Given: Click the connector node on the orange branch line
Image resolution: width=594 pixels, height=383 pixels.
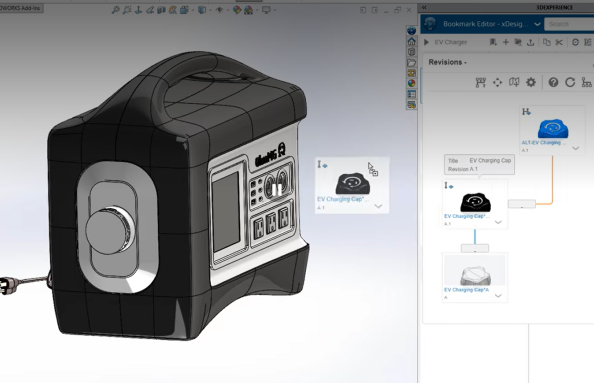Looking at the screenshot, I should tap(522, 204).
